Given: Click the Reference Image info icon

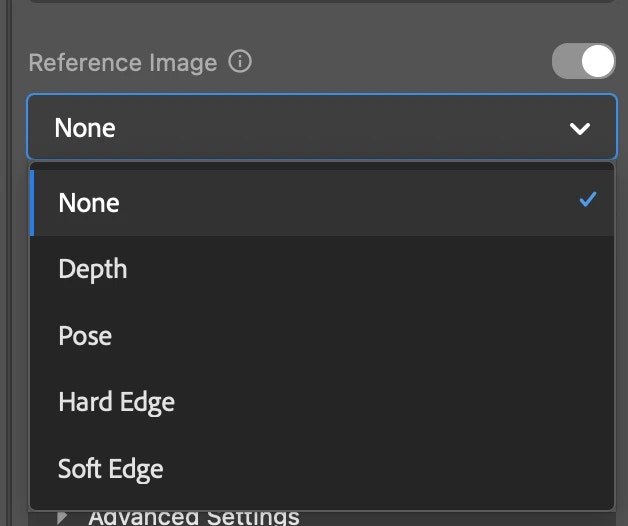Looking at the screenshot, I should (x=240, y=62).
